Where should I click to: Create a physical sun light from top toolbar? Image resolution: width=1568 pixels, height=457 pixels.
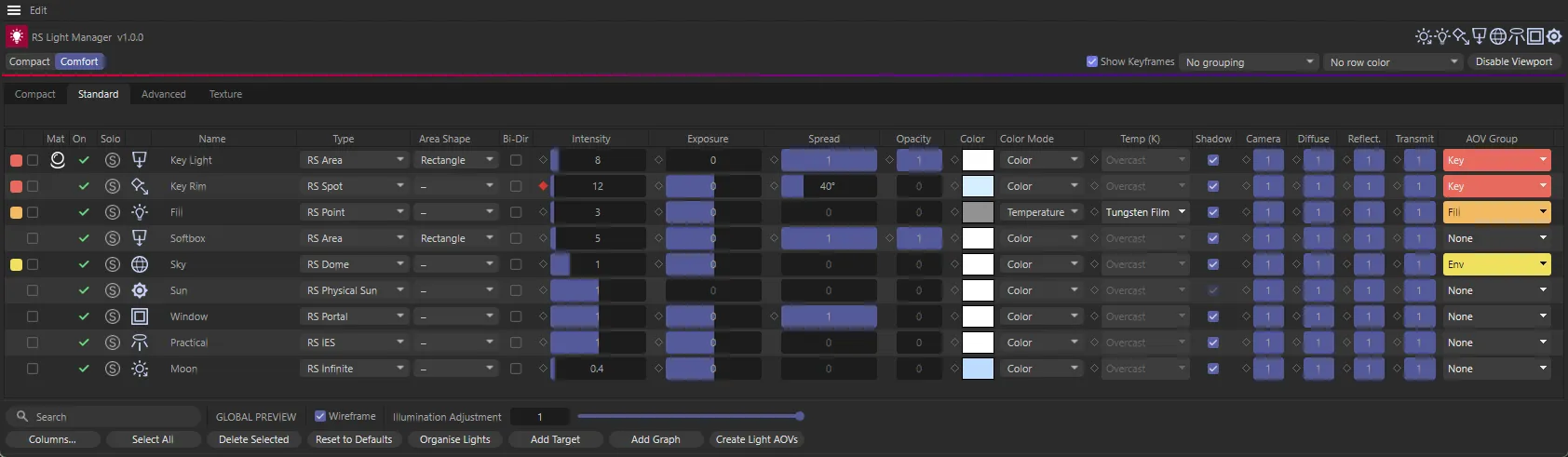[x=1554, y=36]
